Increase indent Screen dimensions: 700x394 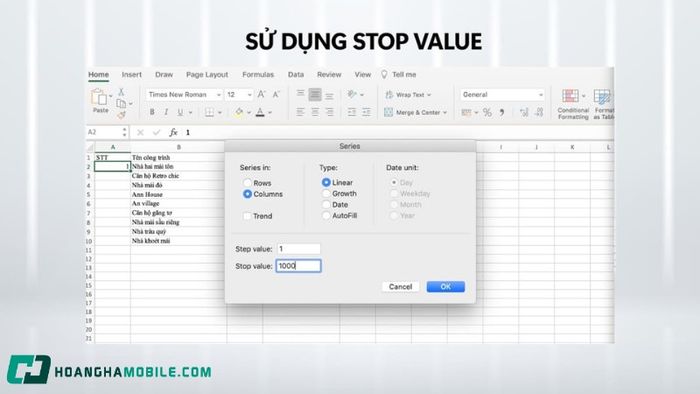point(366,112)
